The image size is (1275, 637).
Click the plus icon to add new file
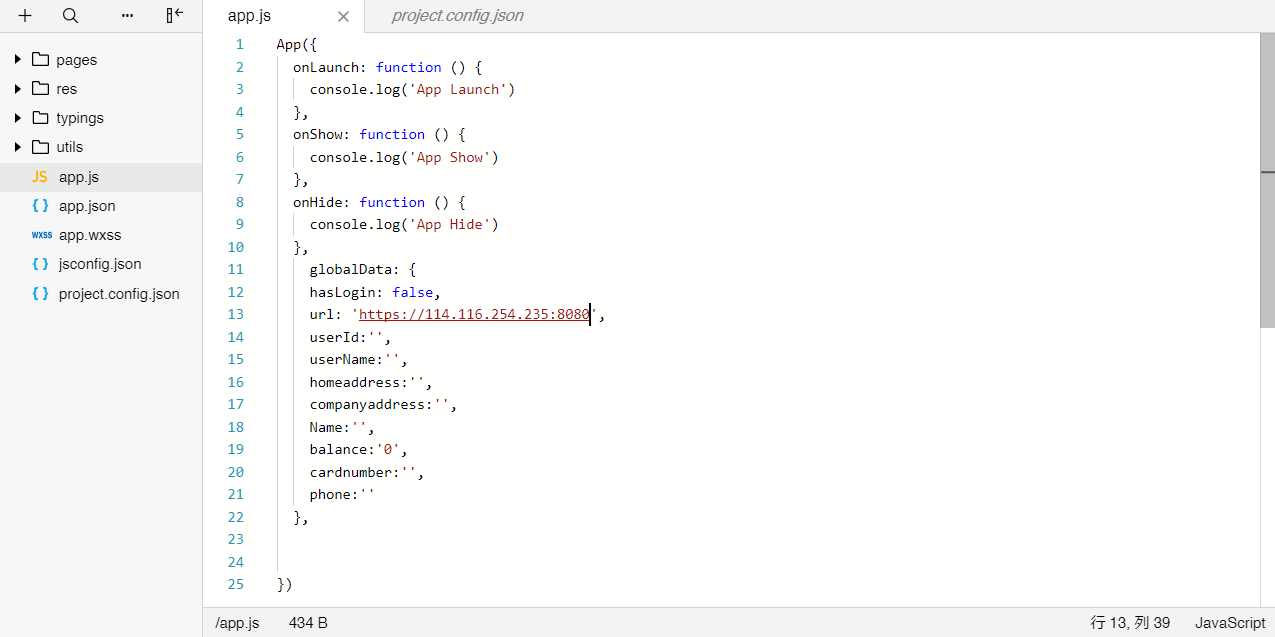click(x=25, y=16)
